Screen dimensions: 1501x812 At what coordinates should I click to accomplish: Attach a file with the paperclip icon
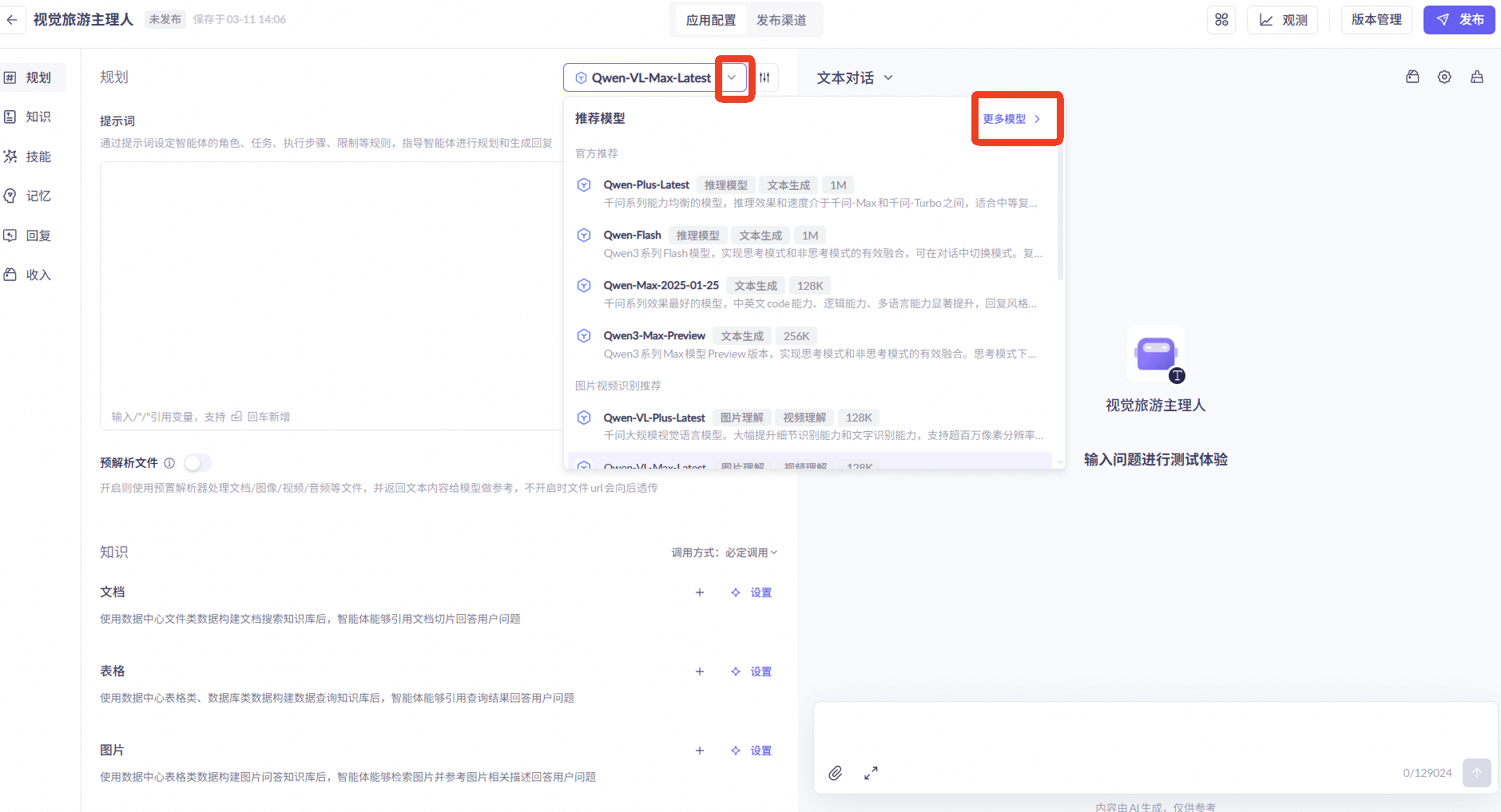click(x=835, y=773)
